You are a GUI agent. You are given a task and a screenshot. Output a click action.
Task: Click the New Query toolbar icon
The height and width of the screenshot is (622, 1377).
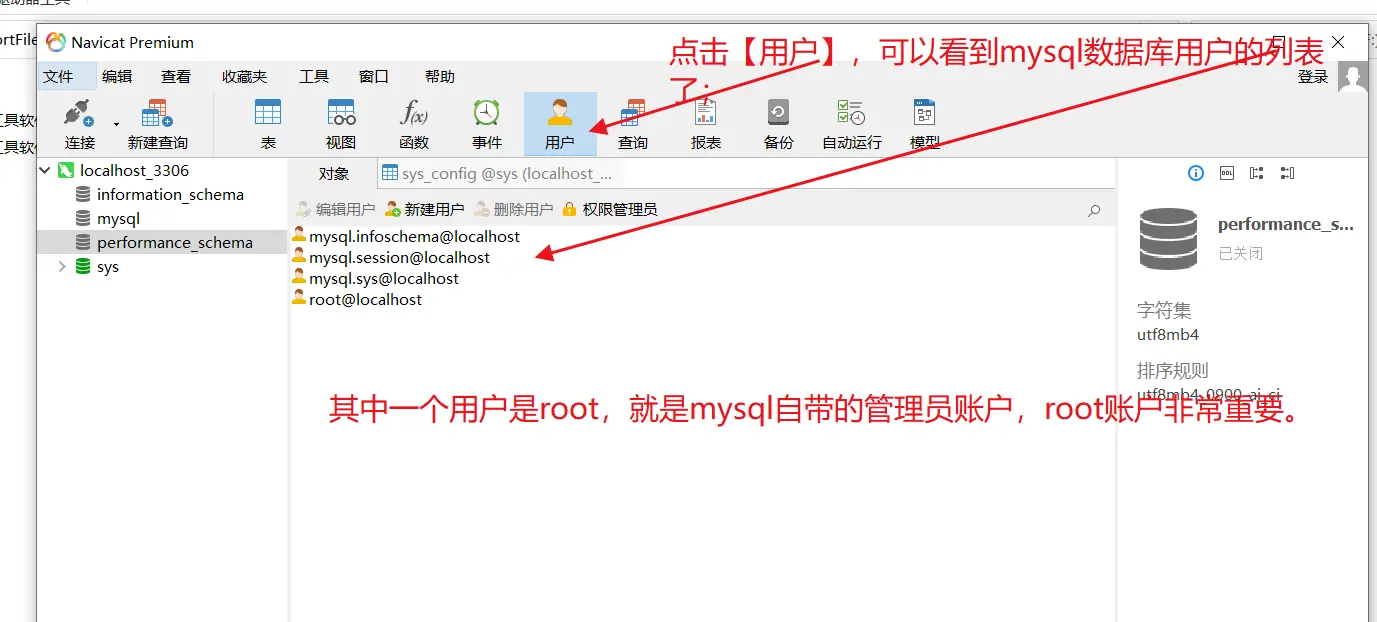158,124
